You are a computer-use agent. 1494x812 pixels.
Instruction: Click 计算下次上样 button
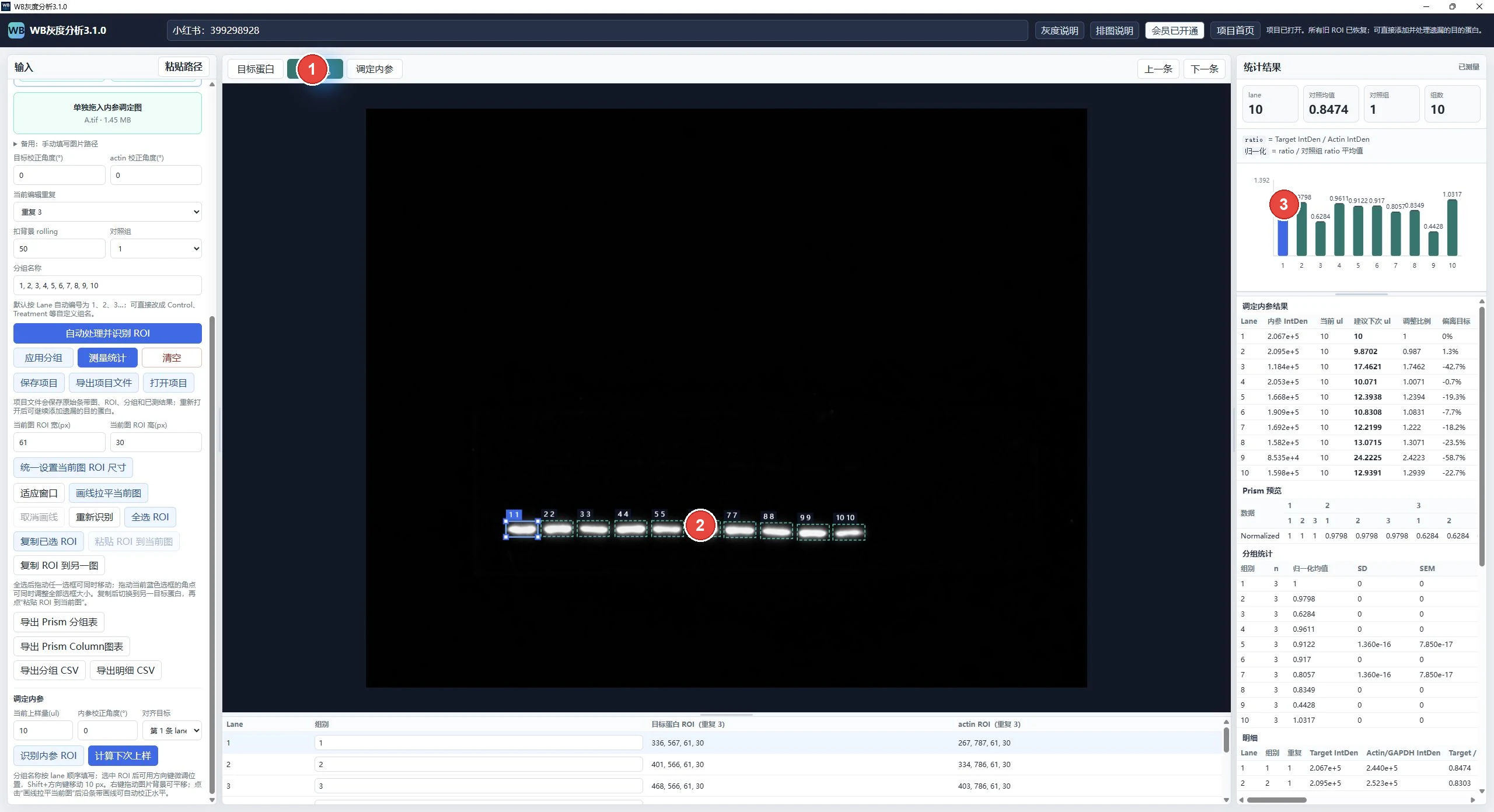point(123,755)
